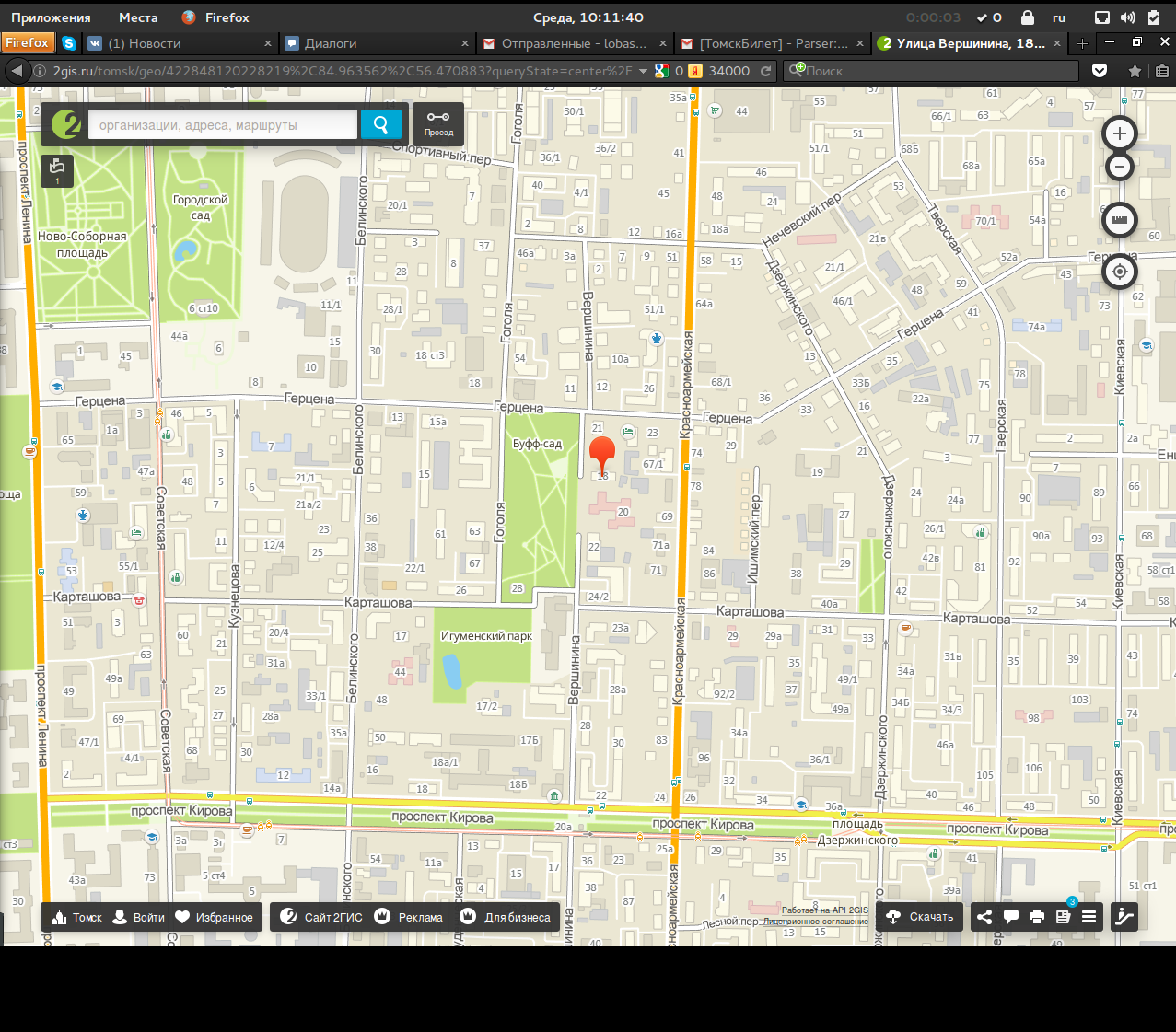
Task: Open Избранное favorites
Action: coord(214,917)
